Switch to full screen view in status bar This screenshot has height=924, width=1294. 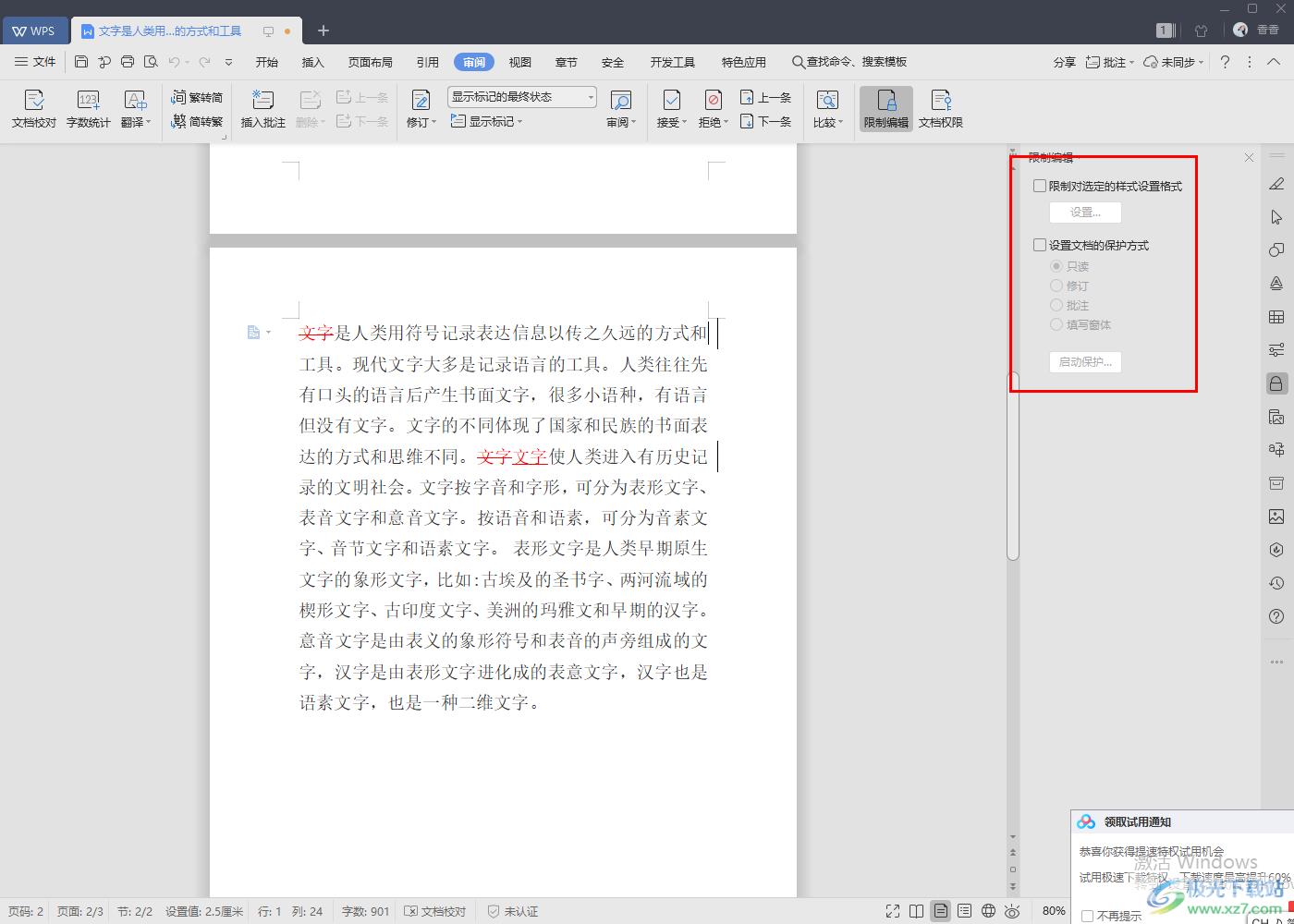892,911
